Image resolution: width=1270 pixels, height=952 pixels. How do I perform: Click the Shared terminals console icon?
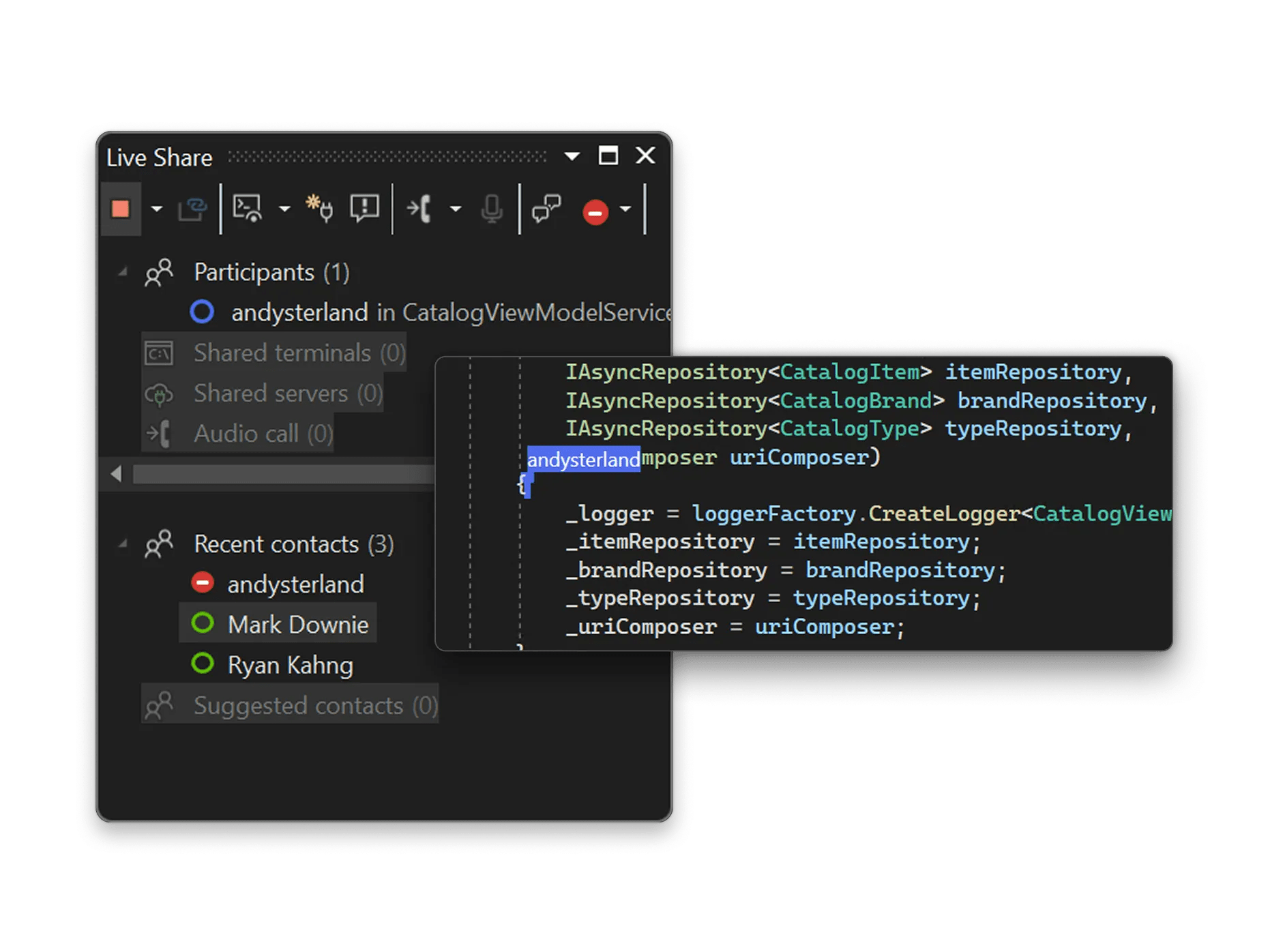pos(159,353)
